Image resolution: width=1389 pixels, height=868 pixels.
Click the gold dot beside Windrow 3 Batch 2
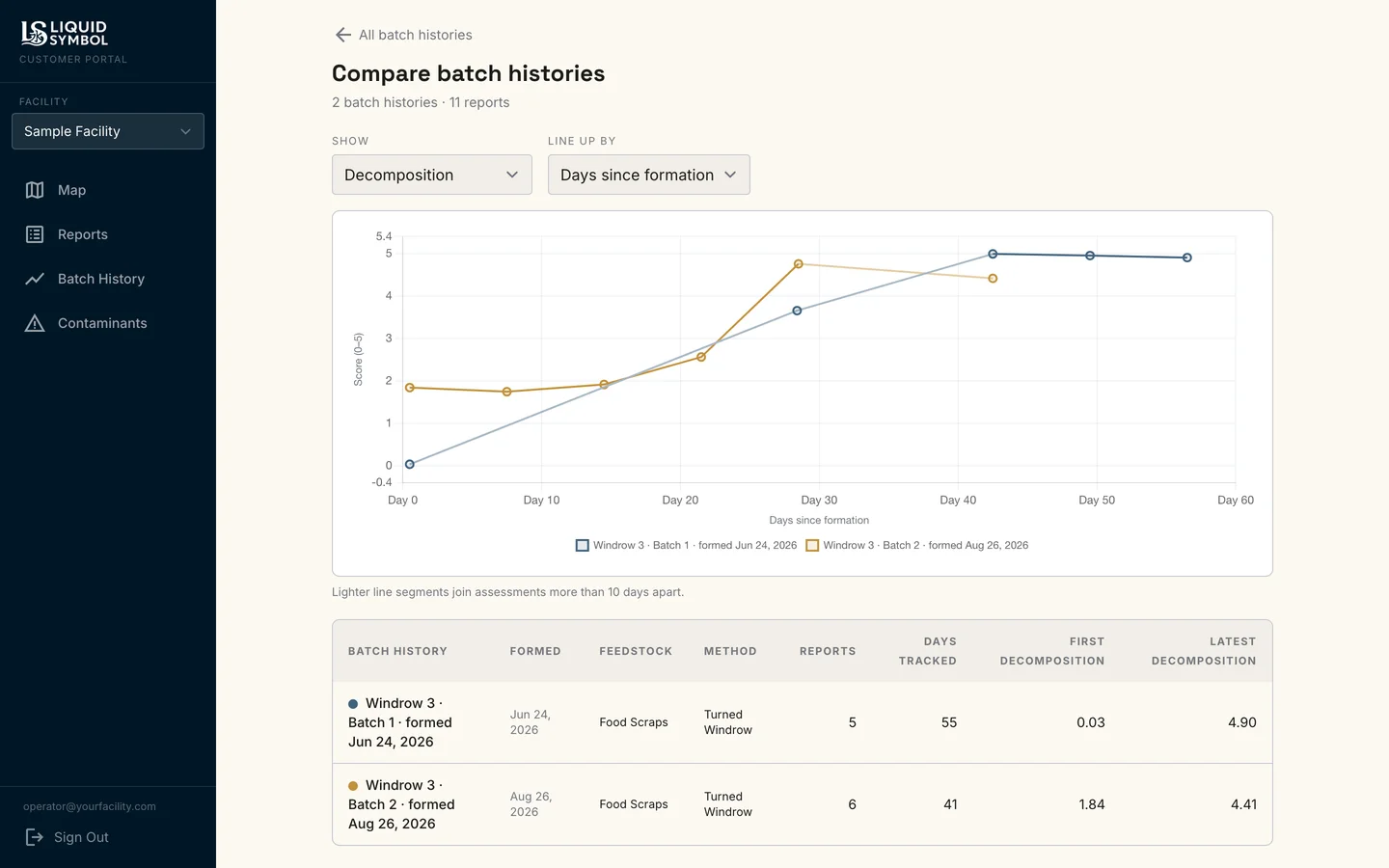pos(353,786)
